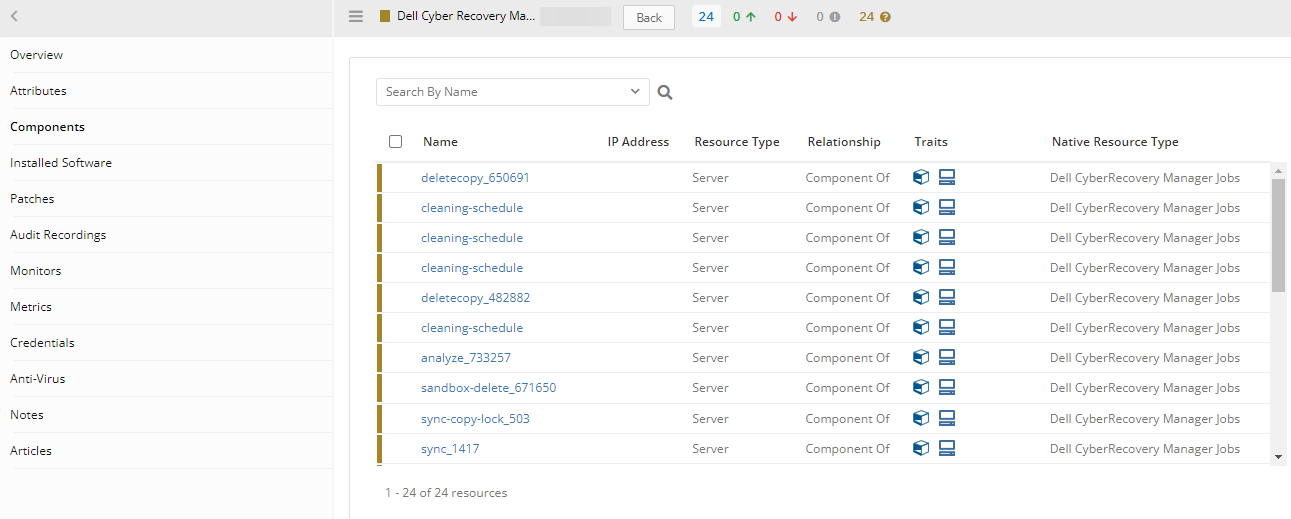Click the search magnifier icon

click(x=665, y=92)
